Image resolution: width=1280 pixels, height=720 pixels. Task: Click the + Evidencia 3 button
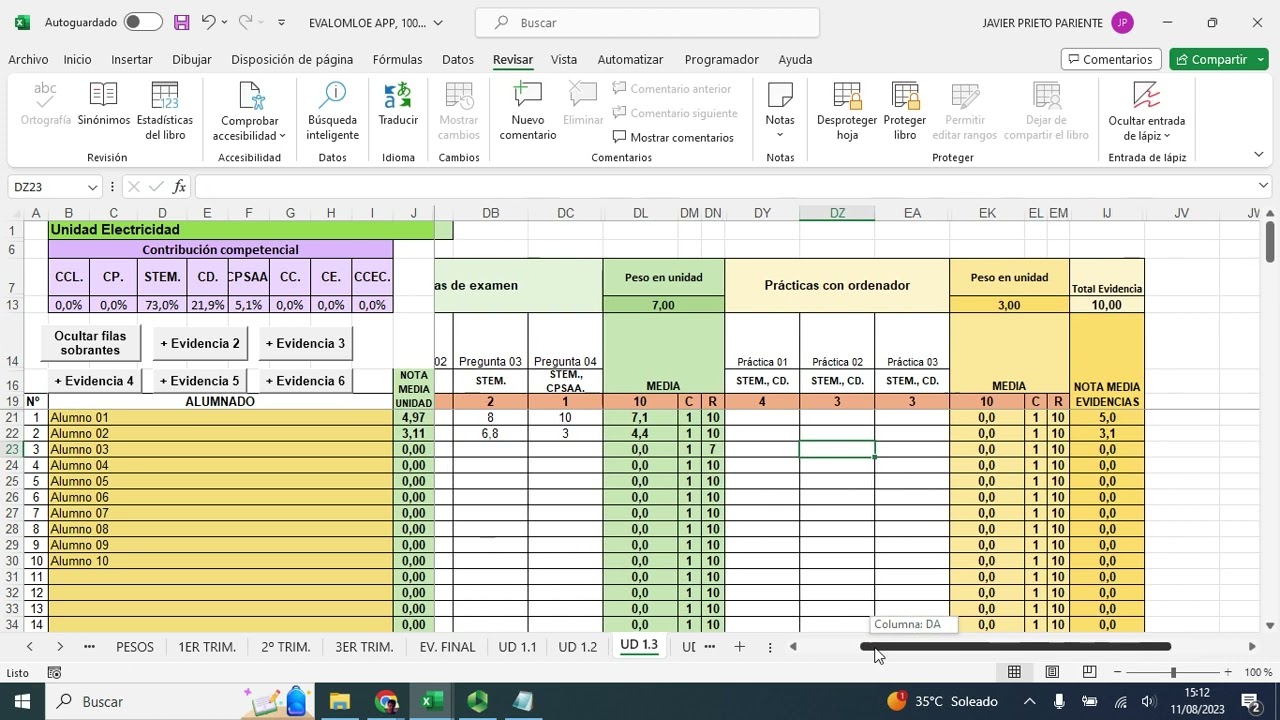pyautogui.click(x=305, y=343)
